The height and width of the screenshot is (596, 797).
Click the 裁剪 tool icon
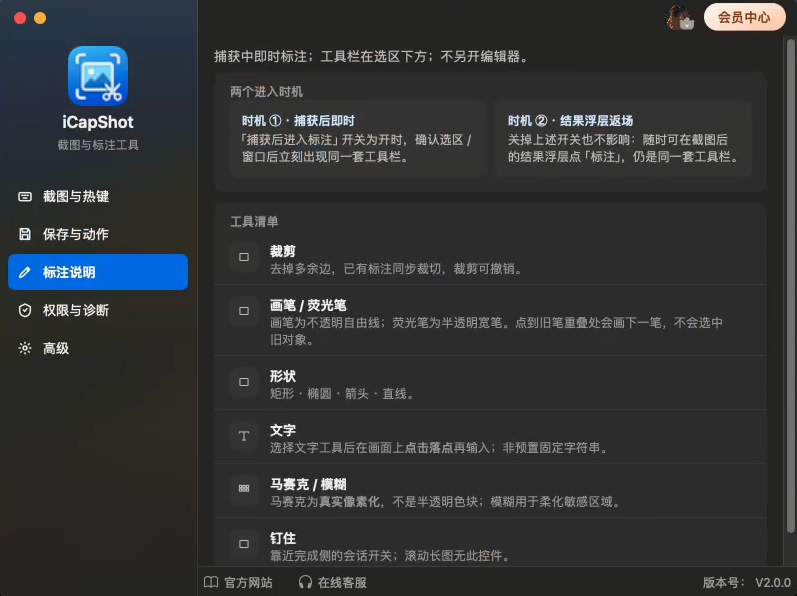tap(244, 257)
